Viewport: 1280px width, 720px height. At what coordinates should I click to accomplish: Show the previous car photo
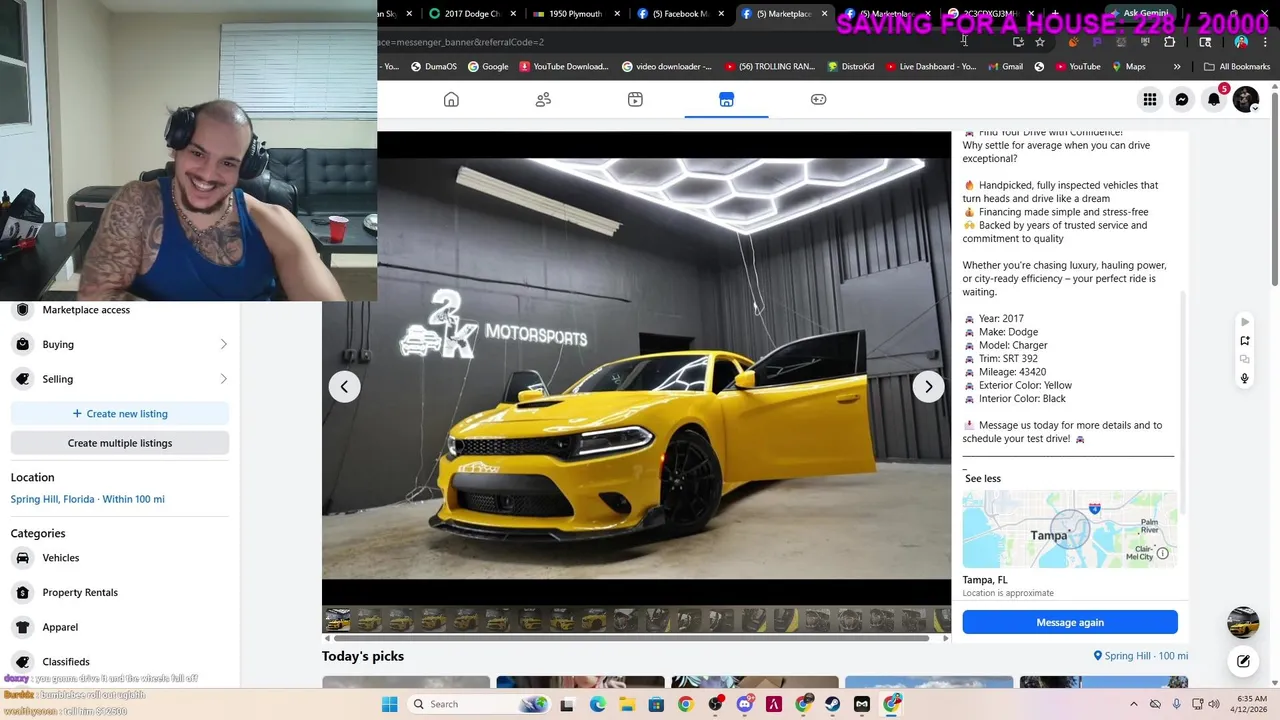coord(344,386)
